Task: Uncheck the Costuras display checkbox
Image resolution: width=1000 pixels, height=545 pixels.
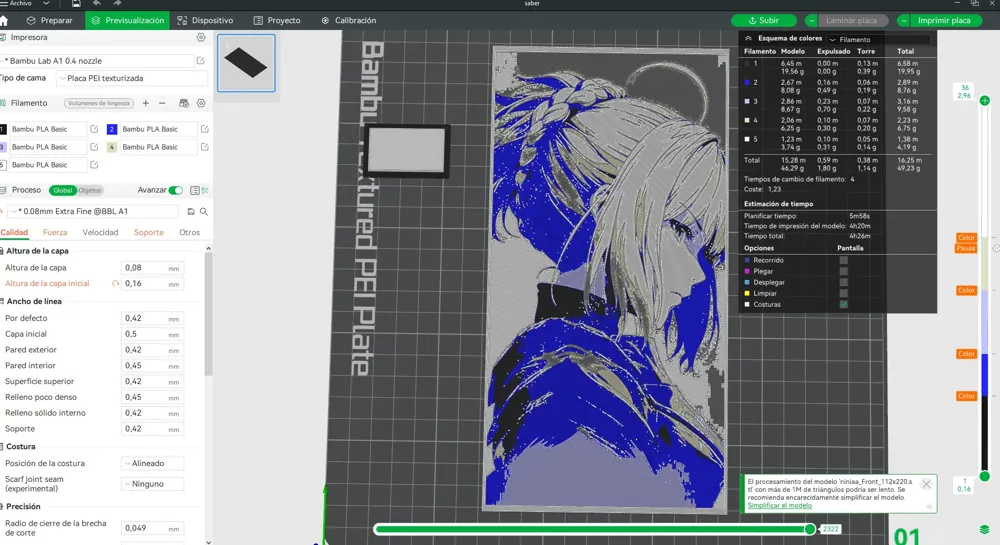Action: click(844, 305)
